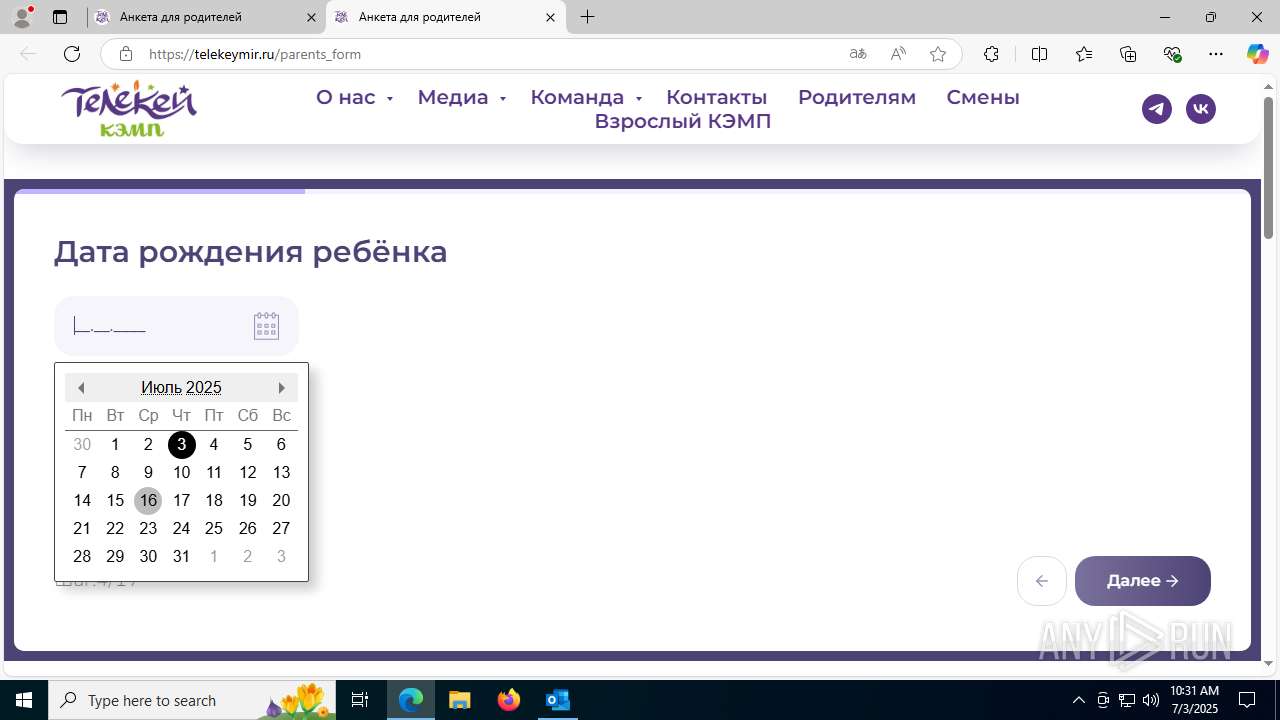Click the Windows search box
The image size is (1280, 720).
click(192, 700)
